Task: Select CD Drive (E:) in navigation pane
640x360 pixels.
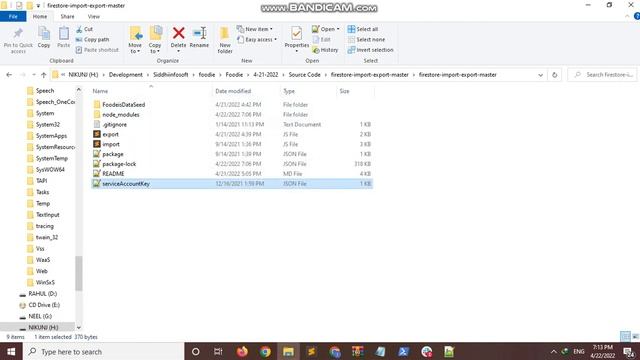Action: click(x=44, y=305)
